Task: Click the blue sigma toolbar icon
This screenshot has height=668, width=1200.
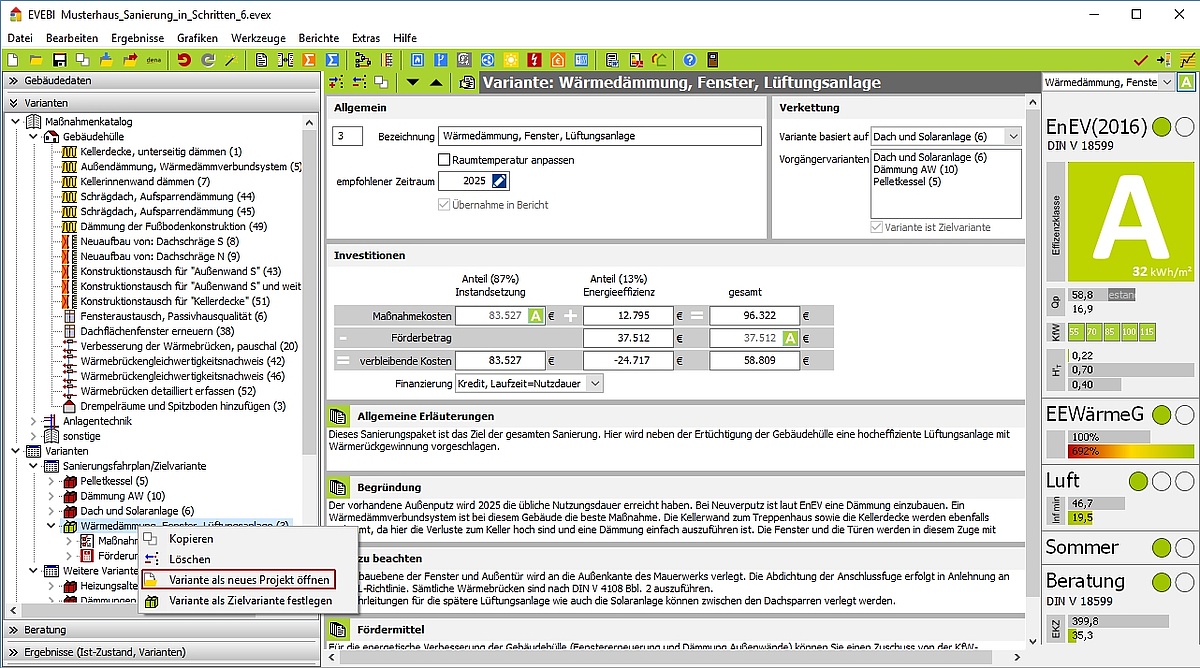Action: coord(332,60)
